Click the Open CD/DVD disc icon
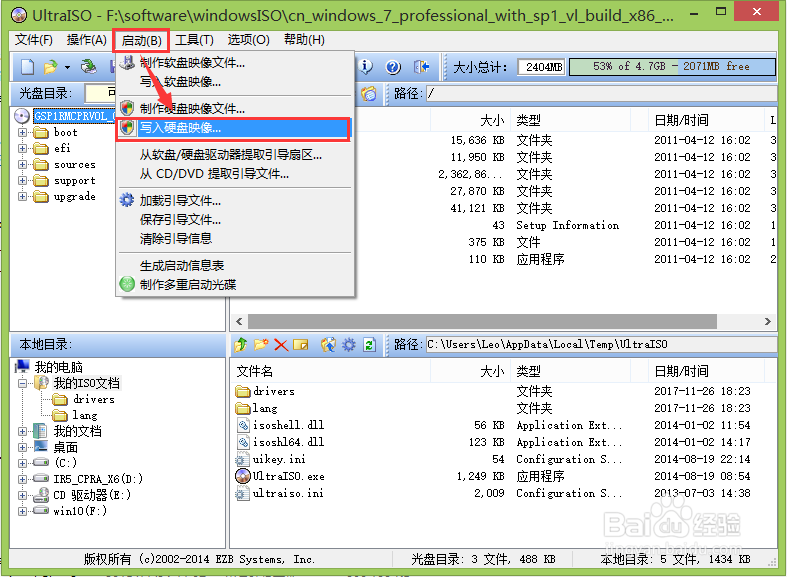The width and height of the screenshot is (787, 577). point(89,66)
